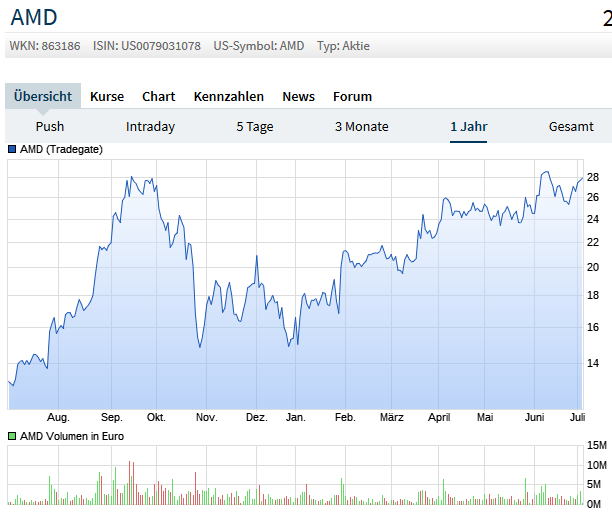Viewport: 612px width, 518px height.
Task: Click the Typ: Aktie text
Action: (x=343, y=46)
